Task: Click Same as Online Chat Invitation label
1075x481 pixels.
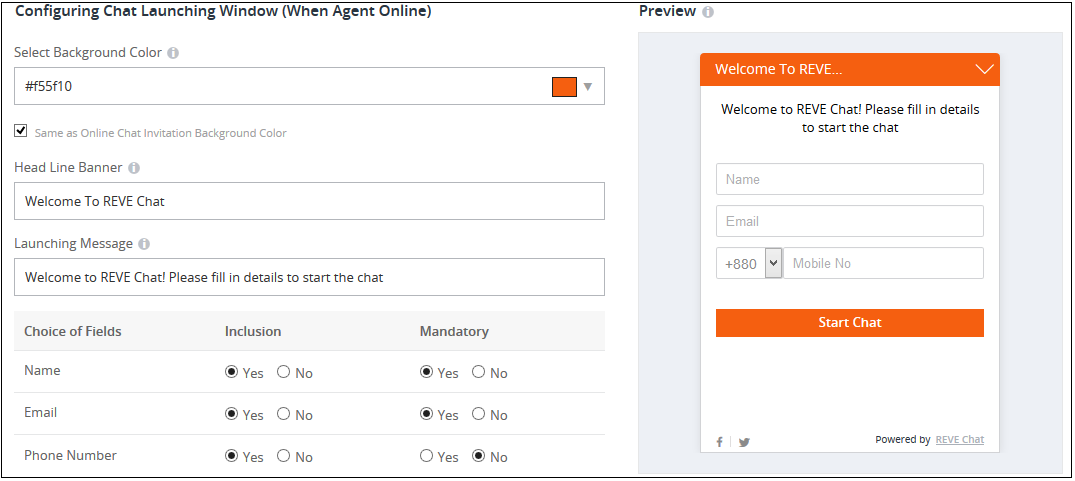Action: tap(160, 133)
